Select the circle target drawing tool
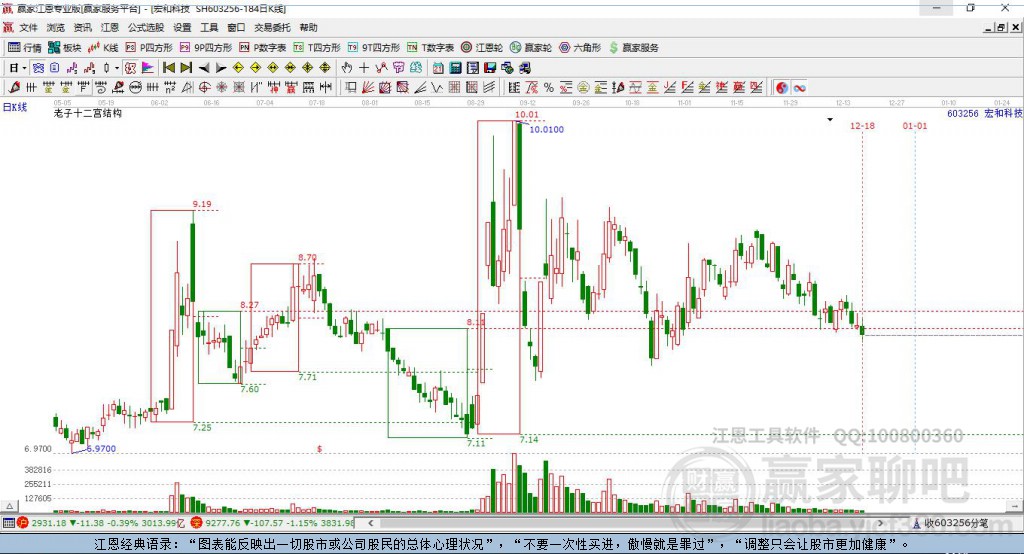This screenshot has width=1024, height=554. [x=204, y=87]
